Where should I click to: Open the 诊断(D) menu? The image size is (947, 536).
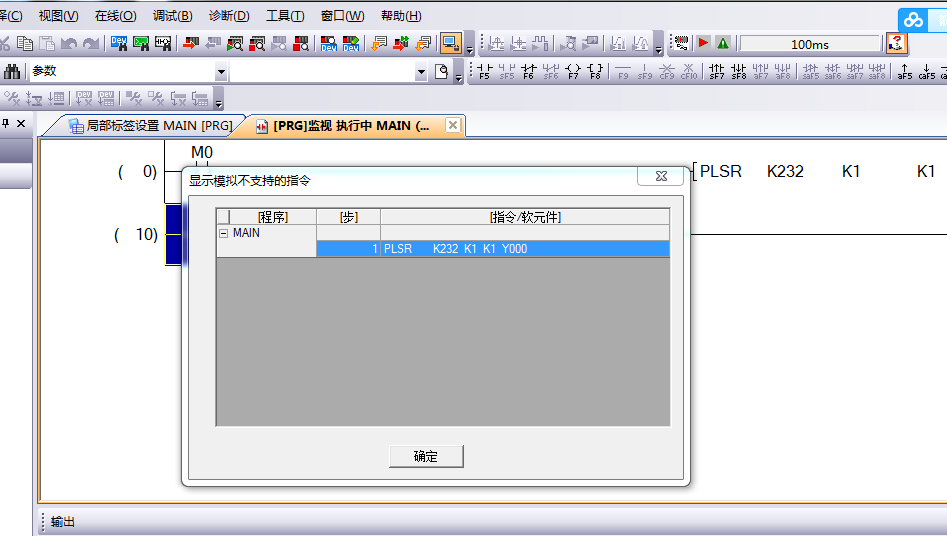click(x=229, y=16)
